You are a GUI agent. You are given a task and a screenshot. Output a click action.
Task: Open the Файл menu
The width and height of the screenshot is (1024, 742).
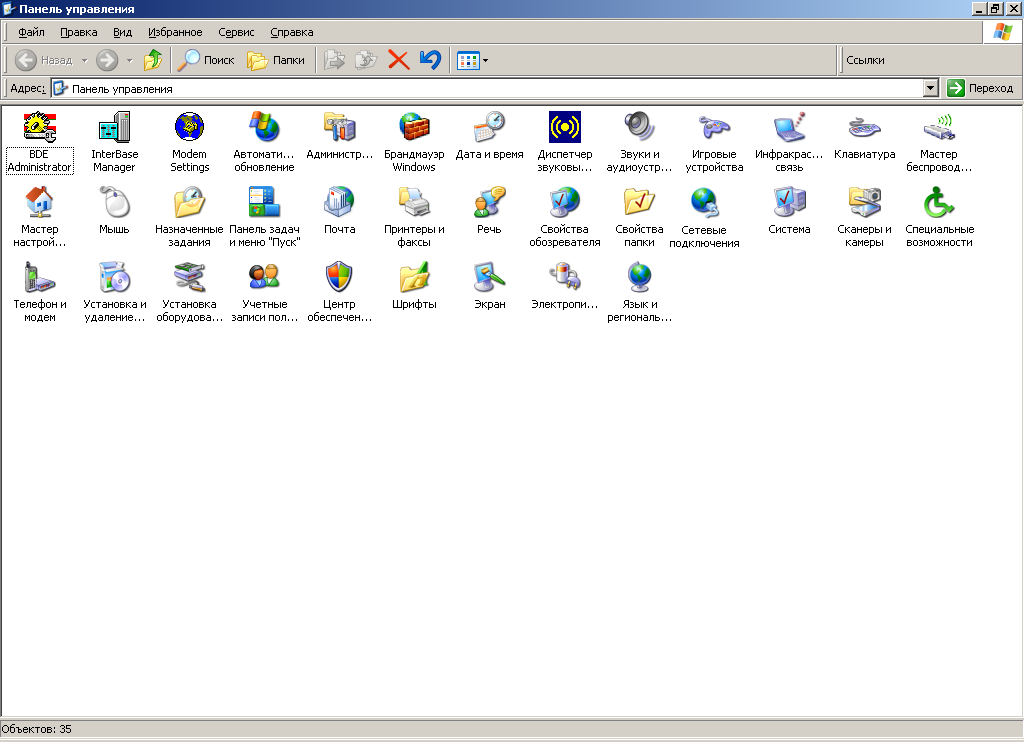point(31,32)
